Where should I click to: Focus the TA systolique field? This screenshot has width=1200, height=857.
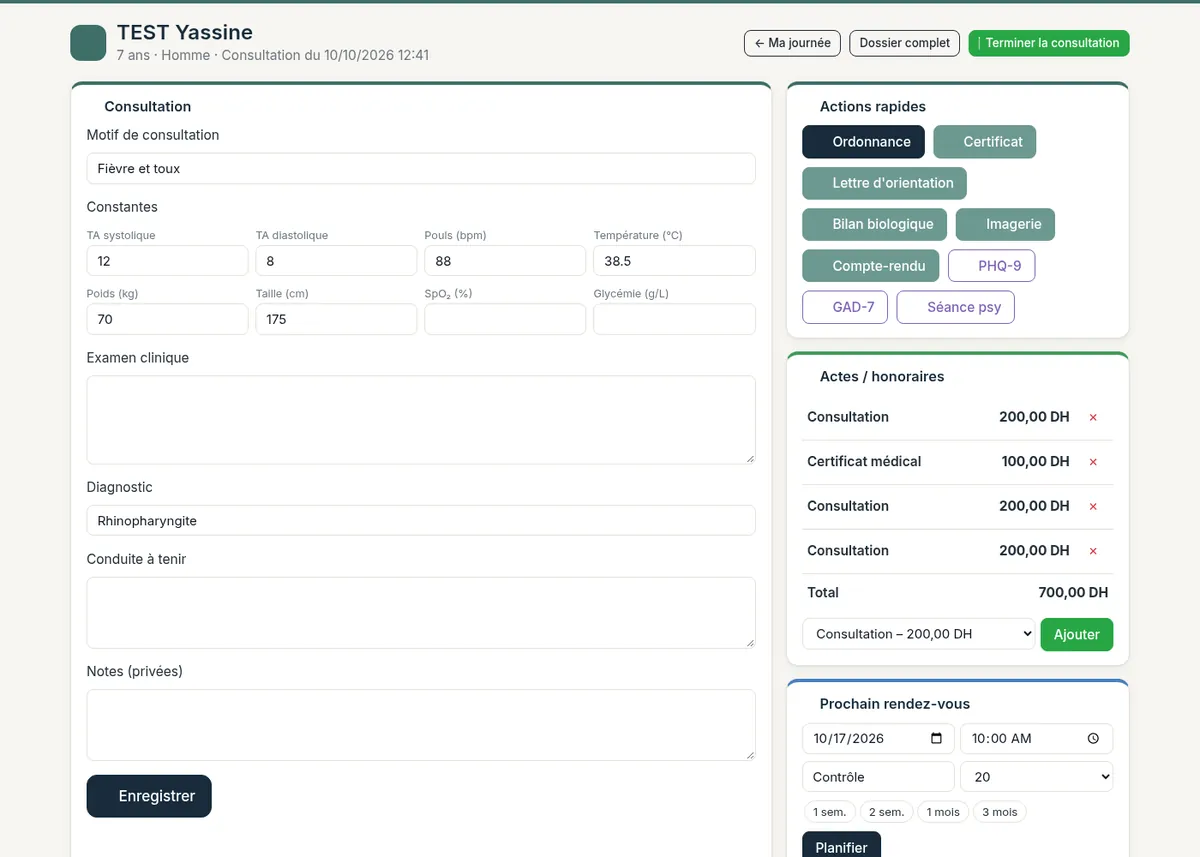point(167,261)
